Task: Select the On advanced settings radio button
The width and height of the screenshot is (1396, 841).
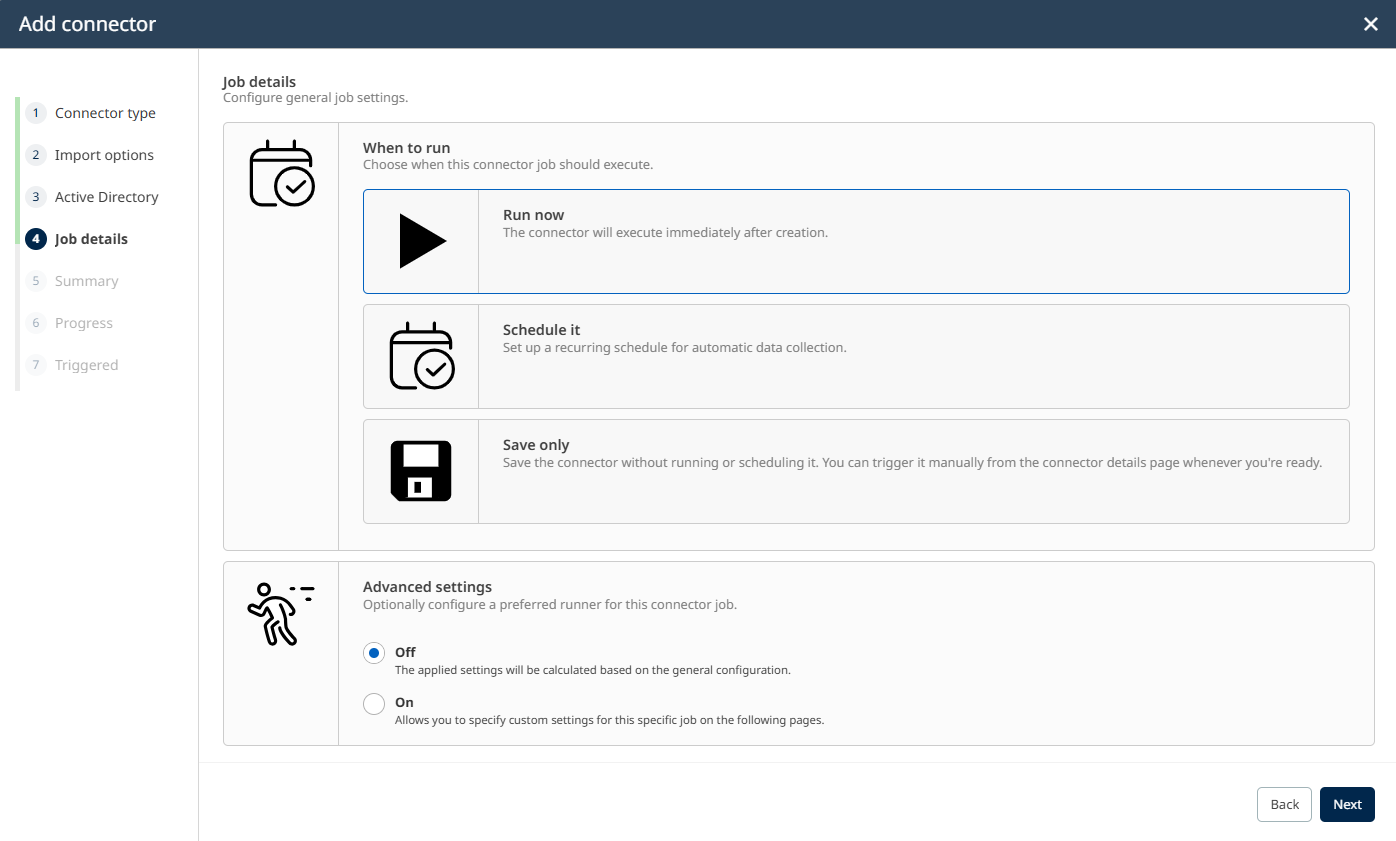Action: click(374, 704)
